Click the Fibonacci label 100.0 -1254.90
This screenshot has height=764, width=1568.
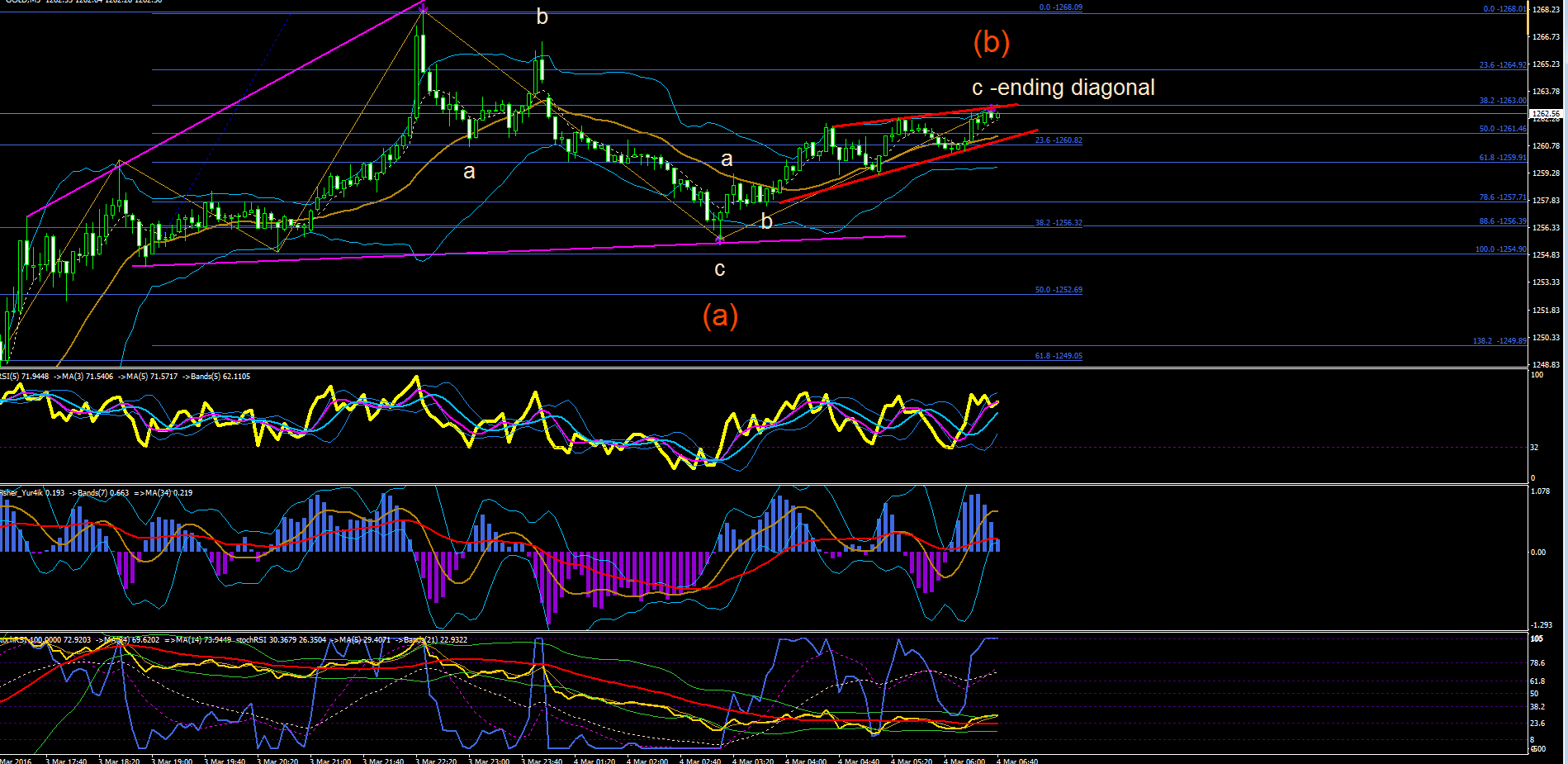tap(1500, 249)
